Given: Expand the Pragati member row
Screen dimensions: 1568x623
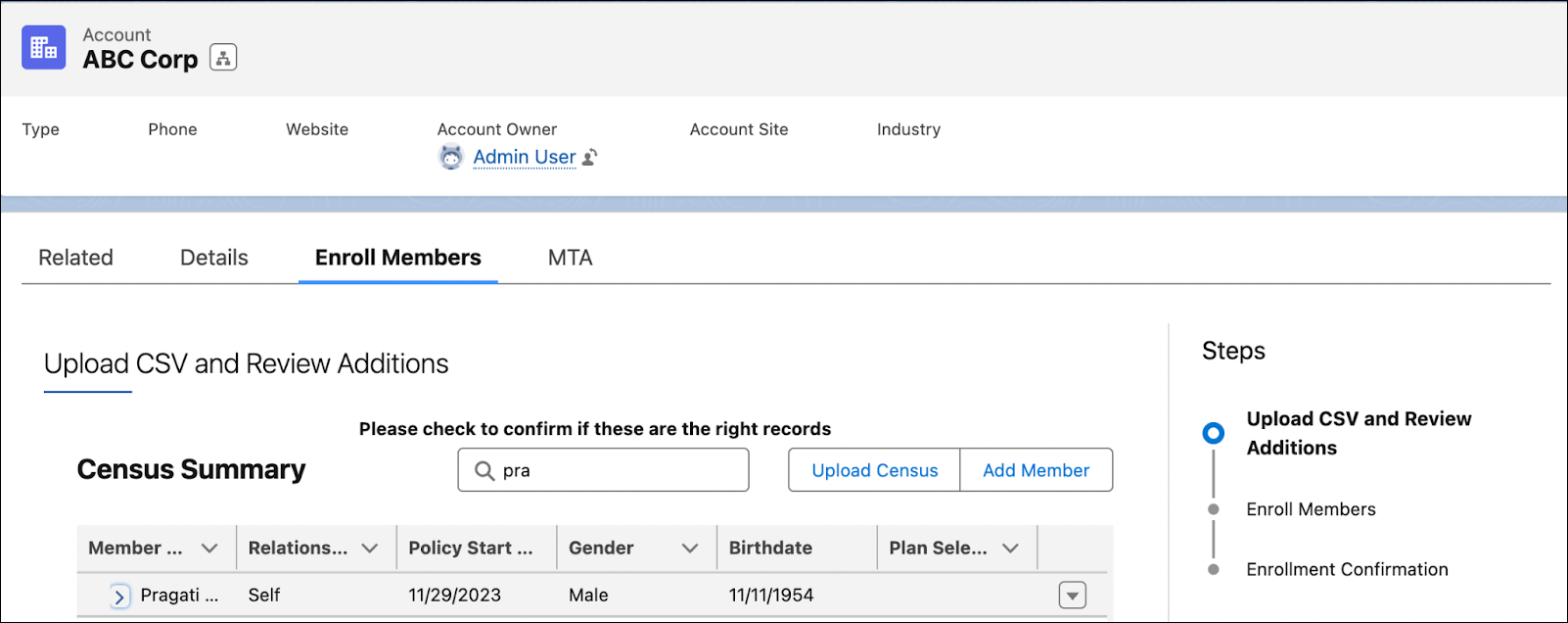Looking at the screenshot, I should pos(119,596).
